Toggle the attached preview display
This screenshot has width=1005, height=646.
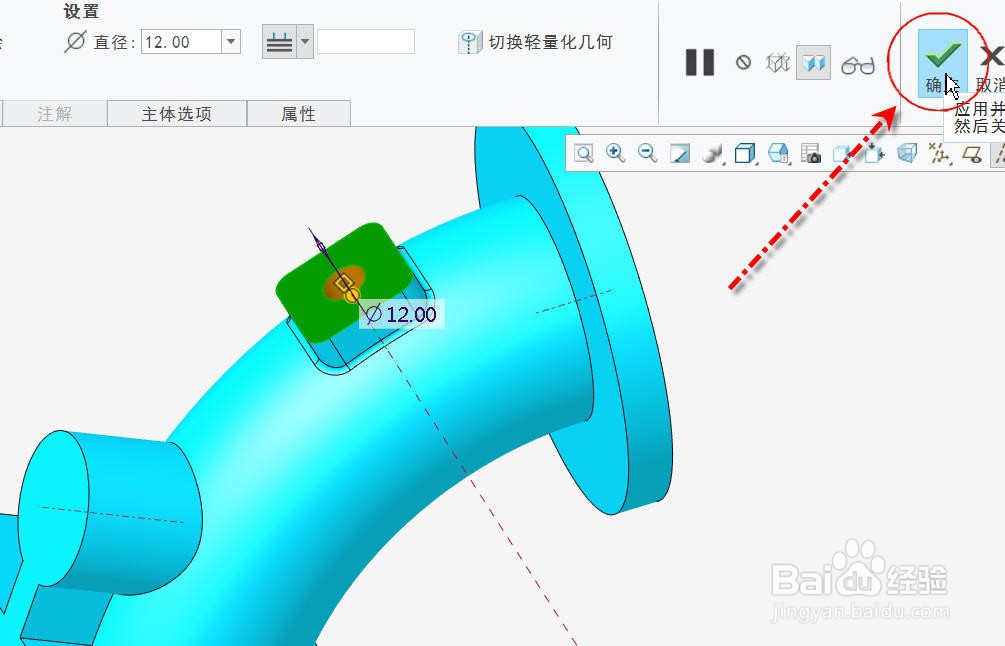(x=812, y=62)
